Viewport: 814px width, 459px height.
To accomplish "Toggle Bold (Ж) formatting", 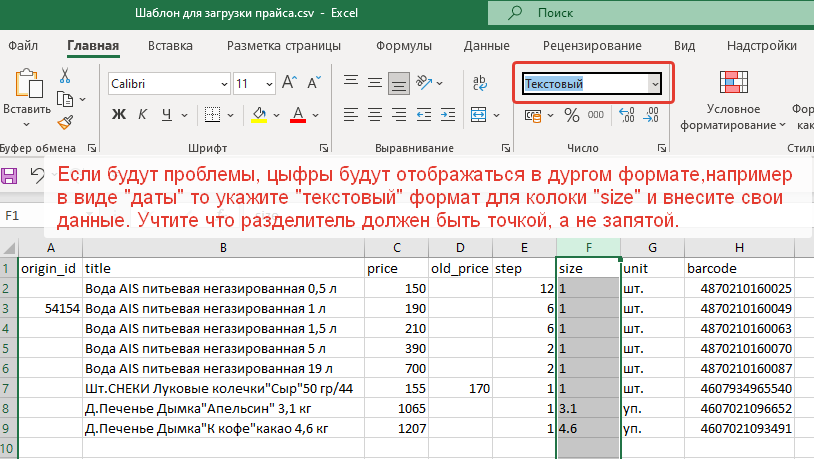I will (118, 115).
